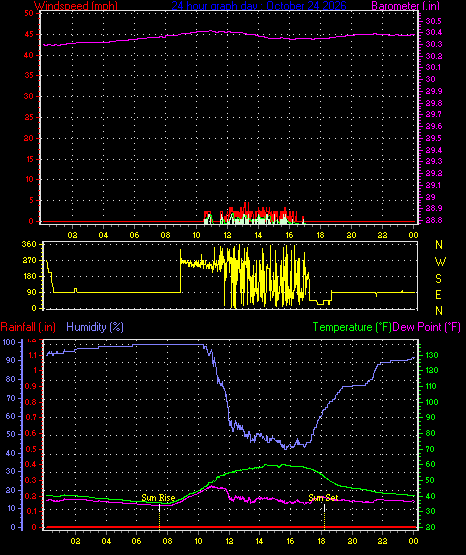Click the "28.8" barometer axis value
This screenshot has height=555, width=466.
coord(433,220)
